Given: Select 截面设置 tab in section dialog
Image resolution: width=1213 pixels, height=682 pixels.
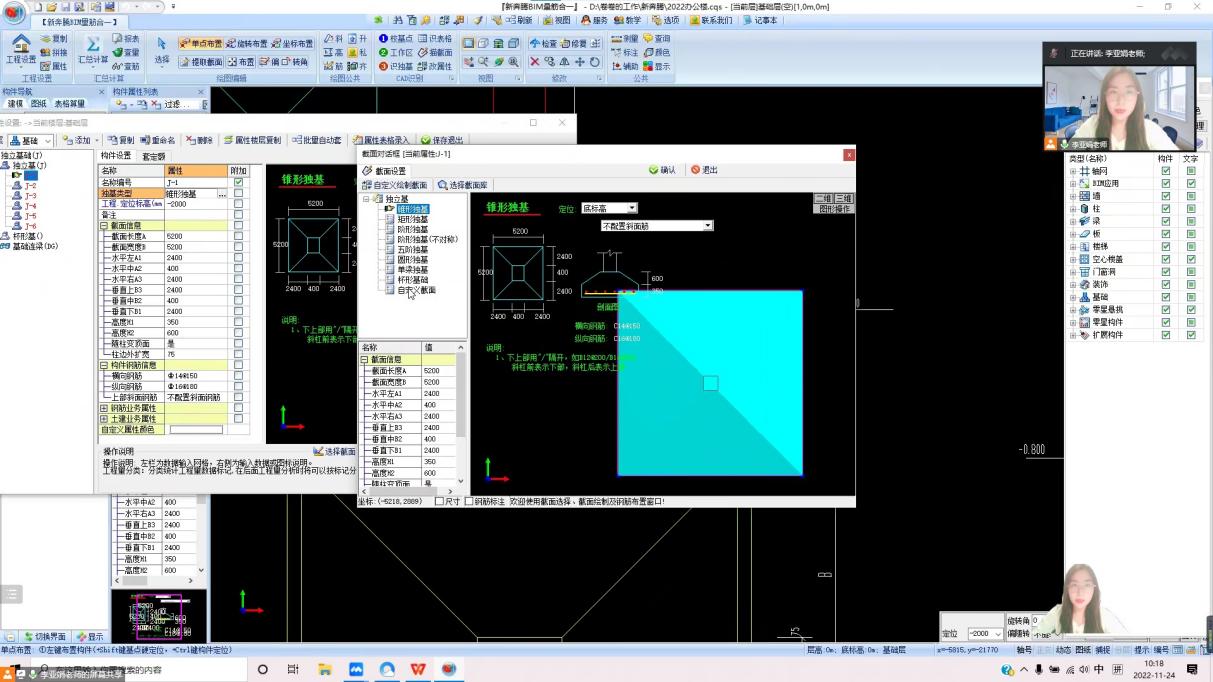Looking at the screenshot, I should [385, 171].
